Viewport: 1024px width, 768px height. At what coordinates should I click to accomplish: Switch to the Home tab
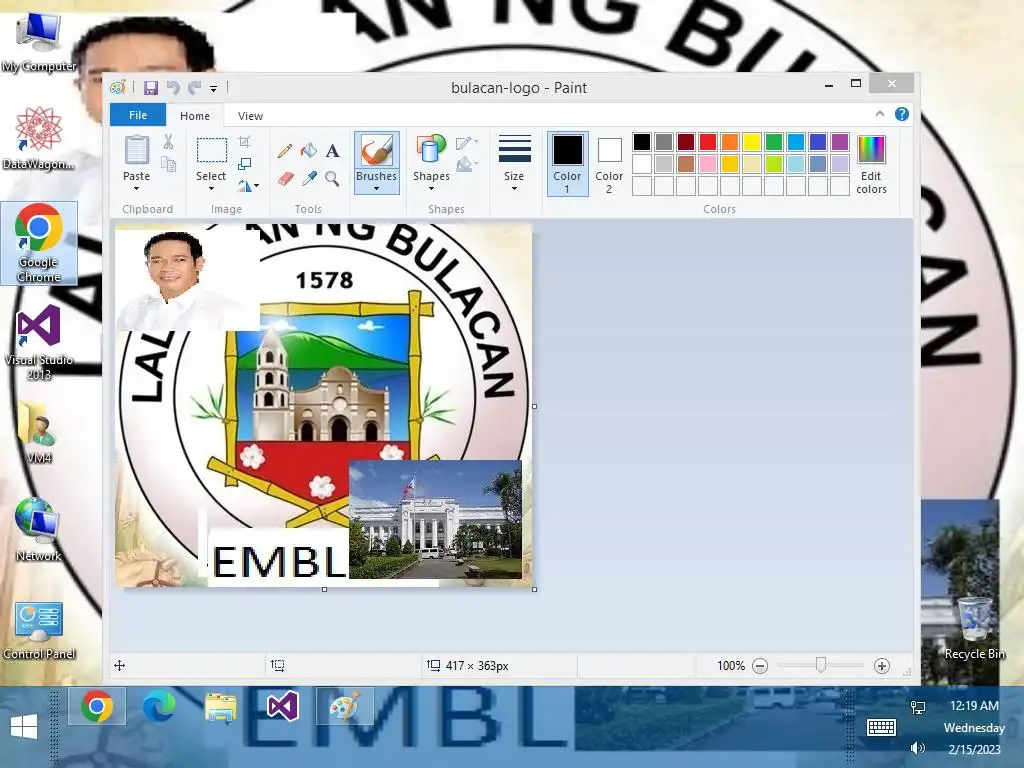[195, 116]
